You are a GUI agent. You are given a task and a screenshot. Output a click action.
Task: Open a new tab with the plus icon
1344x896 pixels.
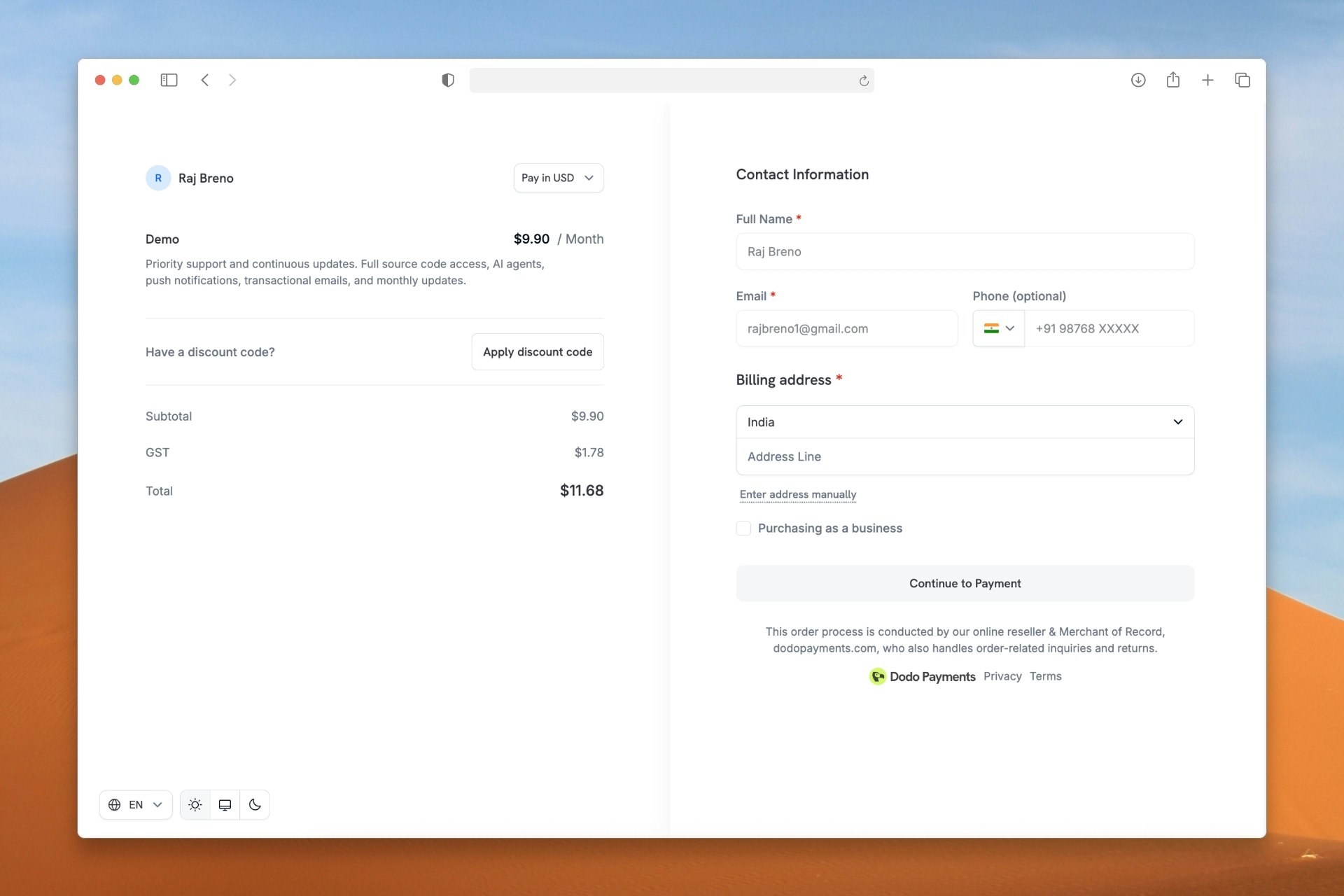1207,80
